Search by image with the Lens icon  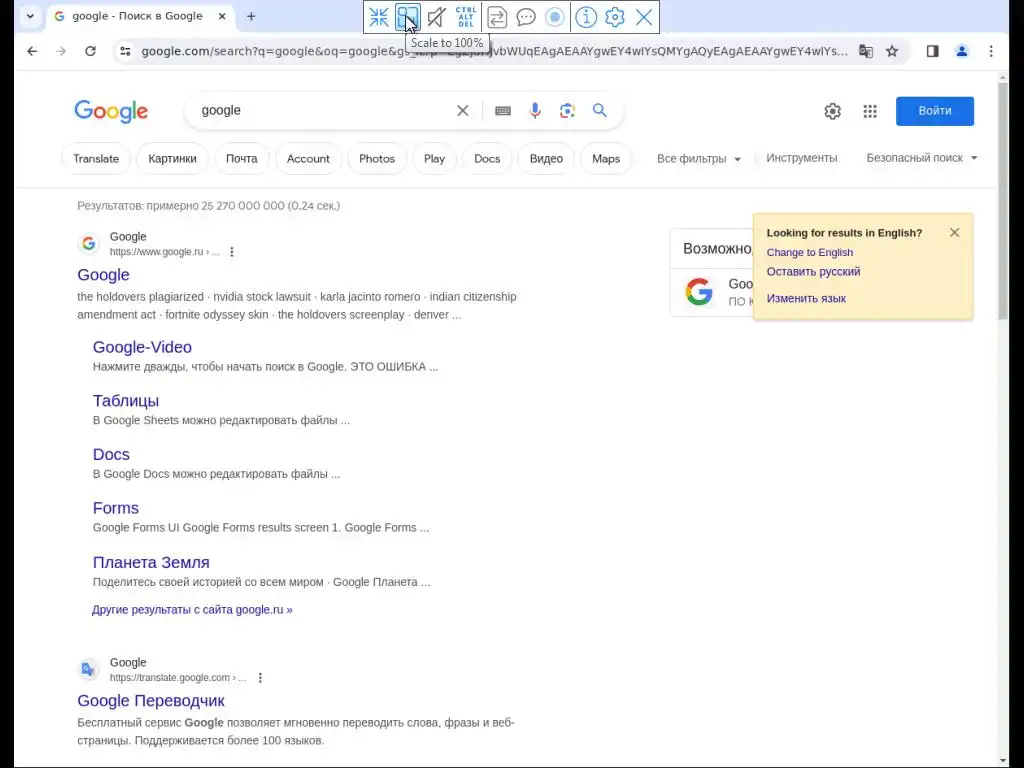point(568,110)
